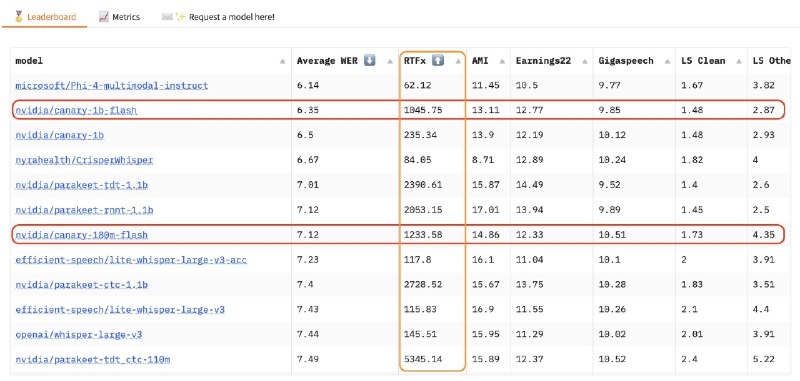Click the medal icon on Leaderboard tab

point(19,16)
